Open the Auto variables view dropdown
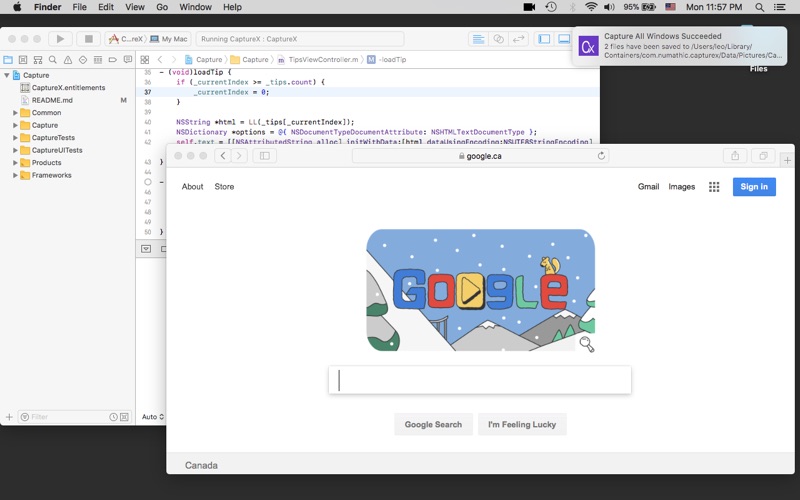This screenshot has height=500, width=800. tap(153, 417)
